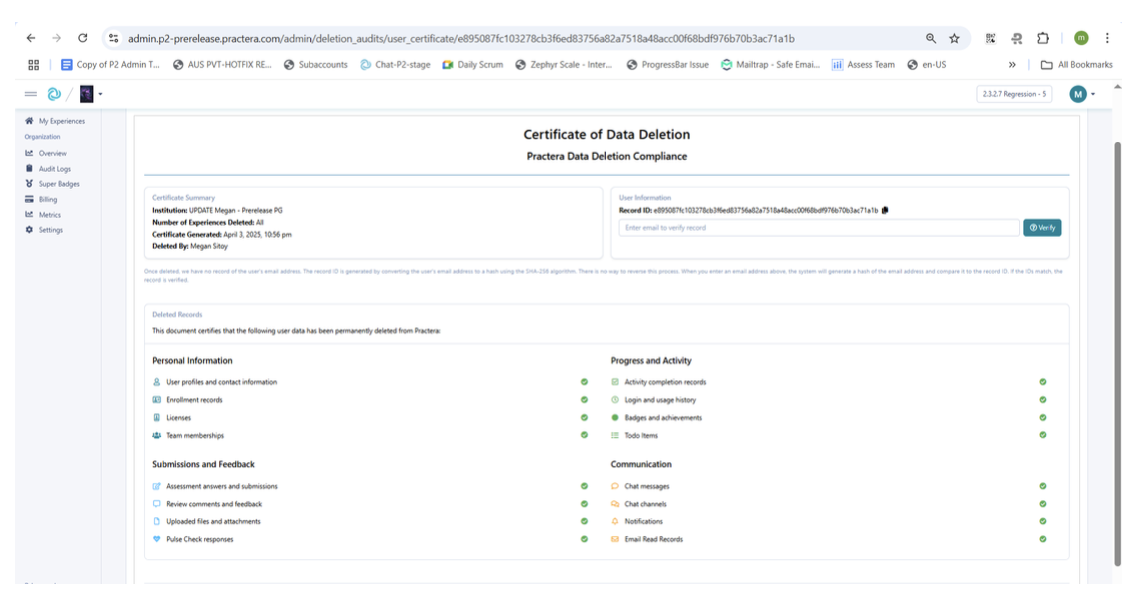Screen dimensions: 1144x610
Task: Click the Practera logo in the header
Action: 54,94
